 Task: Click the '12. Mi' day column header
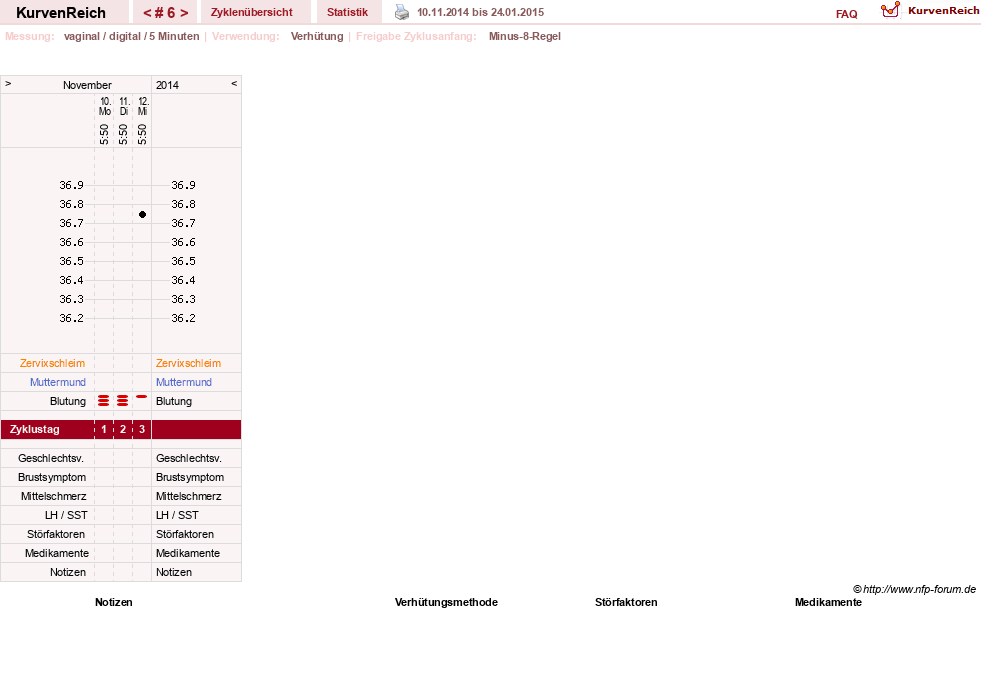tap(143, 106)
